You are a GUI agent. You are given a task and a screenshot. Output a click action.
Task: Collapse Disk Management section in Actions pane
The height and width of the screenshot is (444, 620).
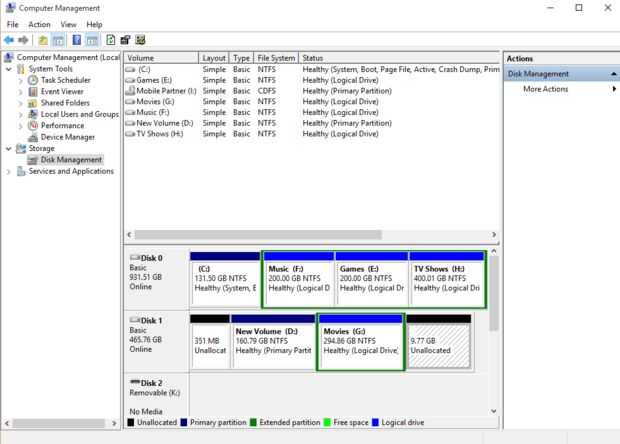[x=613, y=74]
